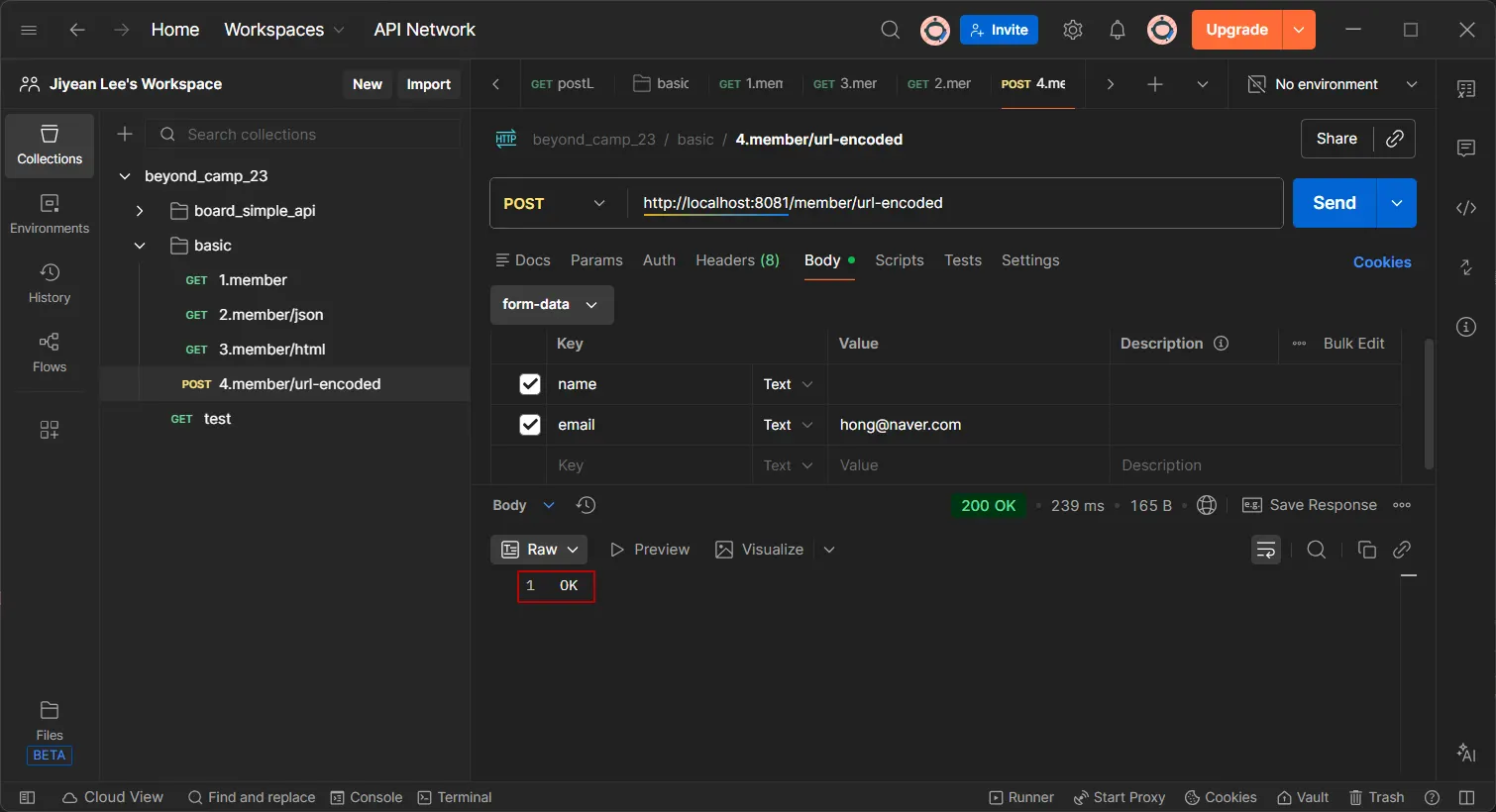Open the user avatar profile menu

click(1162, 30)
